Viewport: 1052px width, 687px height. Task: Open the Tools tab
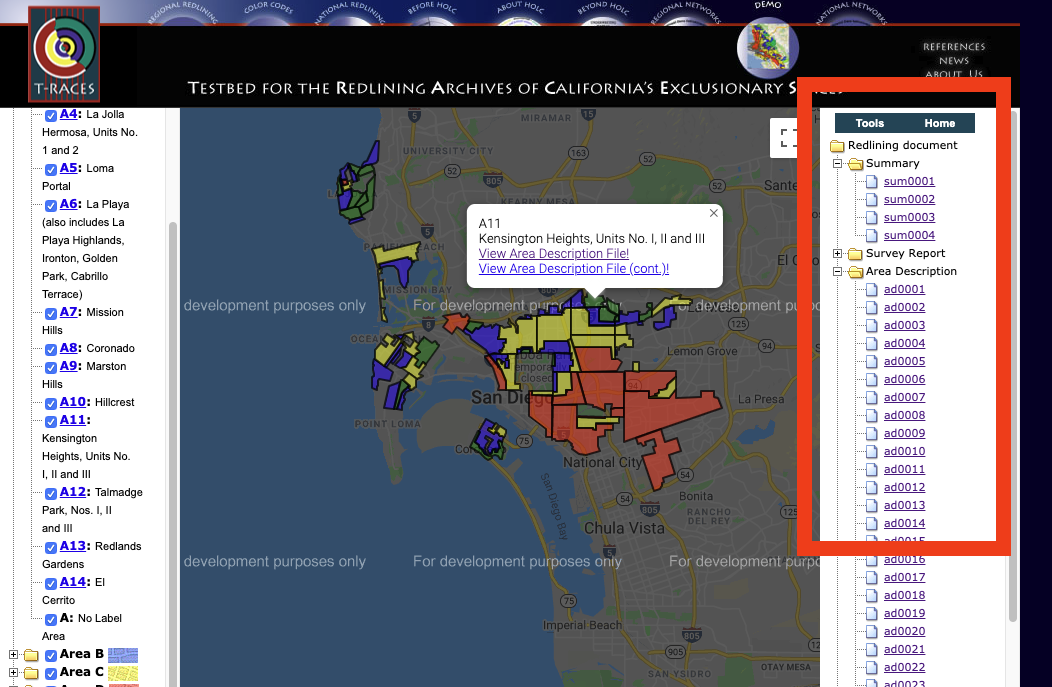[x=870, y=123]
